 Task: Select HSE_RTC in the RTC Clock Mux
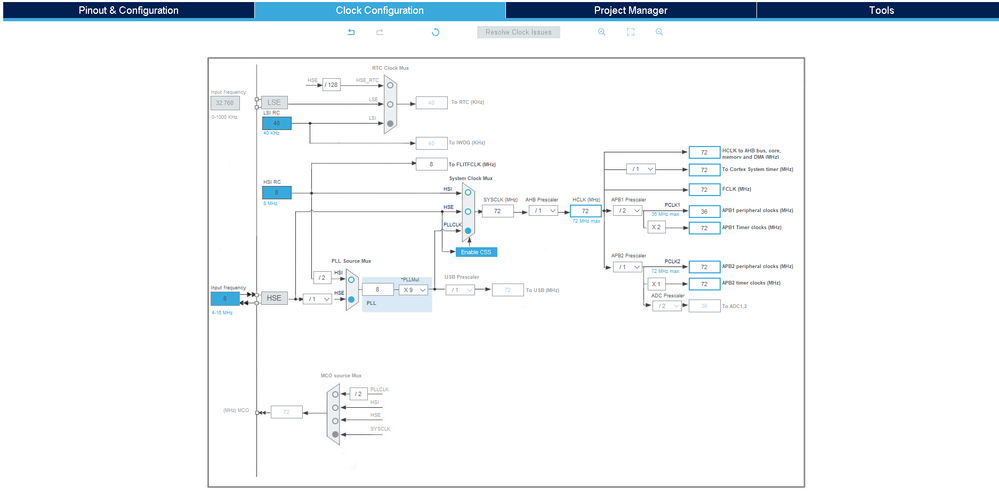point(391,85)
